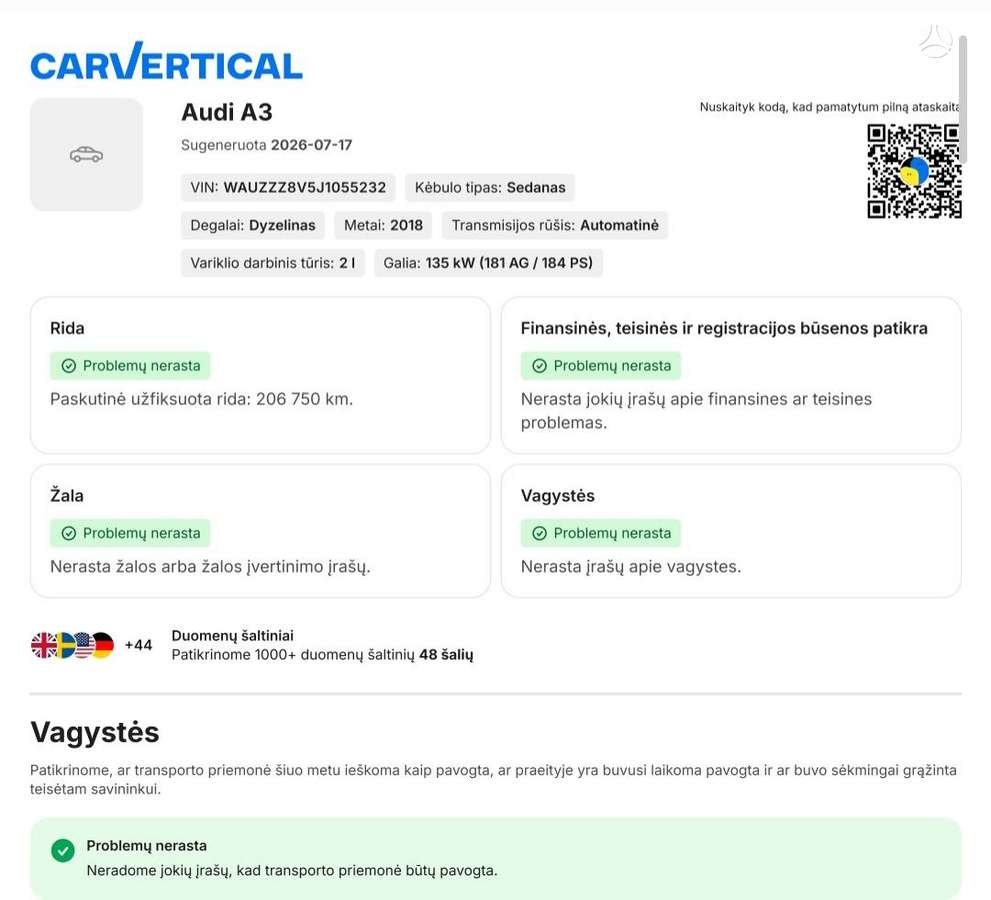Screen dimensions: 991x900
Task: Open the Rida card heading
Action: pyautogui.click(x=67, y=328)
